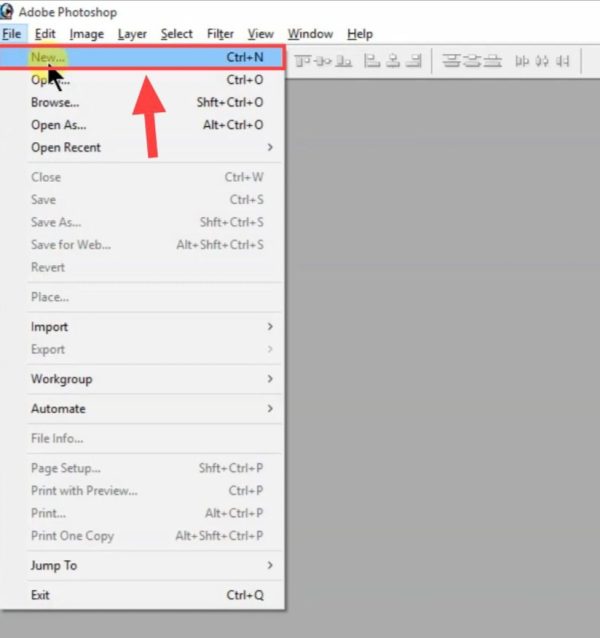Click the Place... menu entry

click(141, 297)
